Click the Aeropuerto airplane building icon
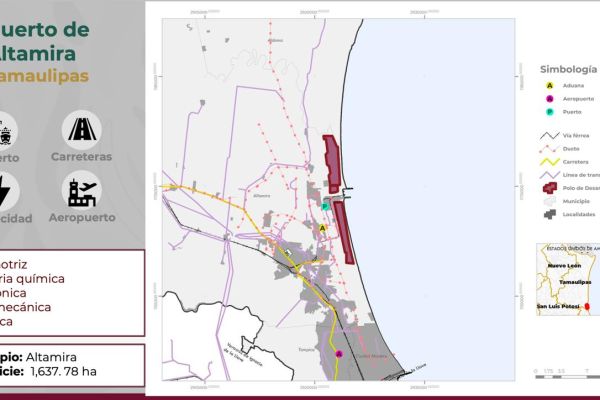This screenshot has height=400, width=600. pos(81,189)
